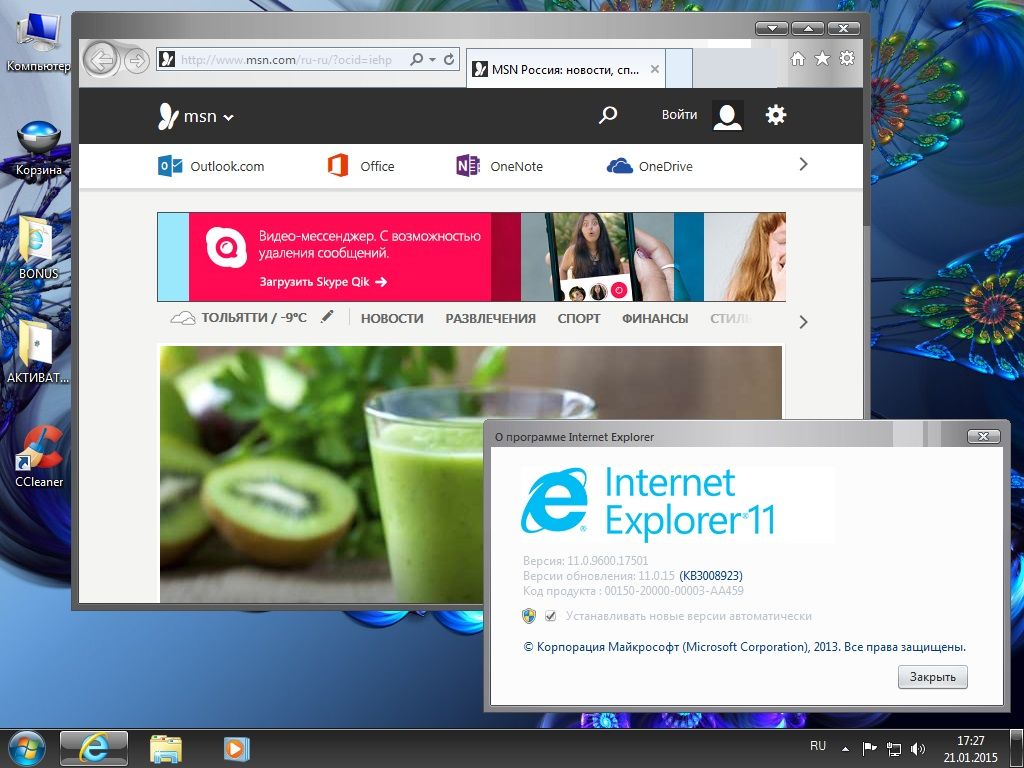
Task: Click Загрузить Skype Qik banner link
Action: coord(323,282)
